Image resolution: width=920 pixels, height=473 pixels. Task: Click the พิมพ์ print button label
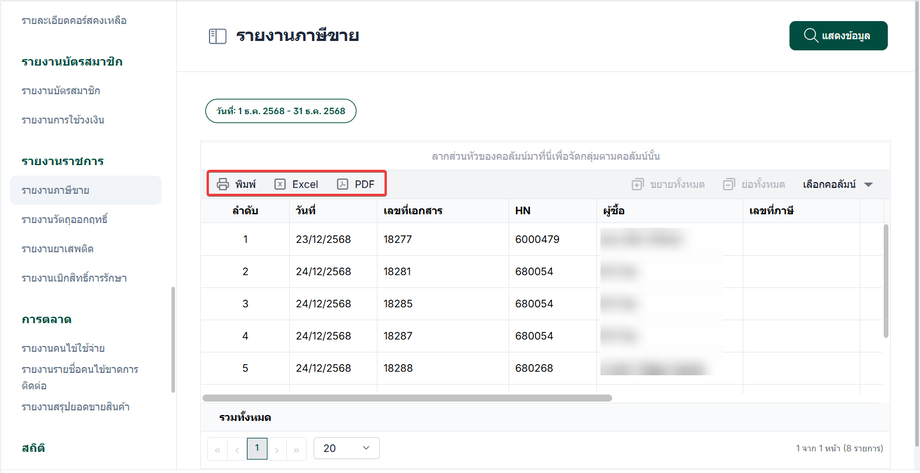[x=246, y=184]
